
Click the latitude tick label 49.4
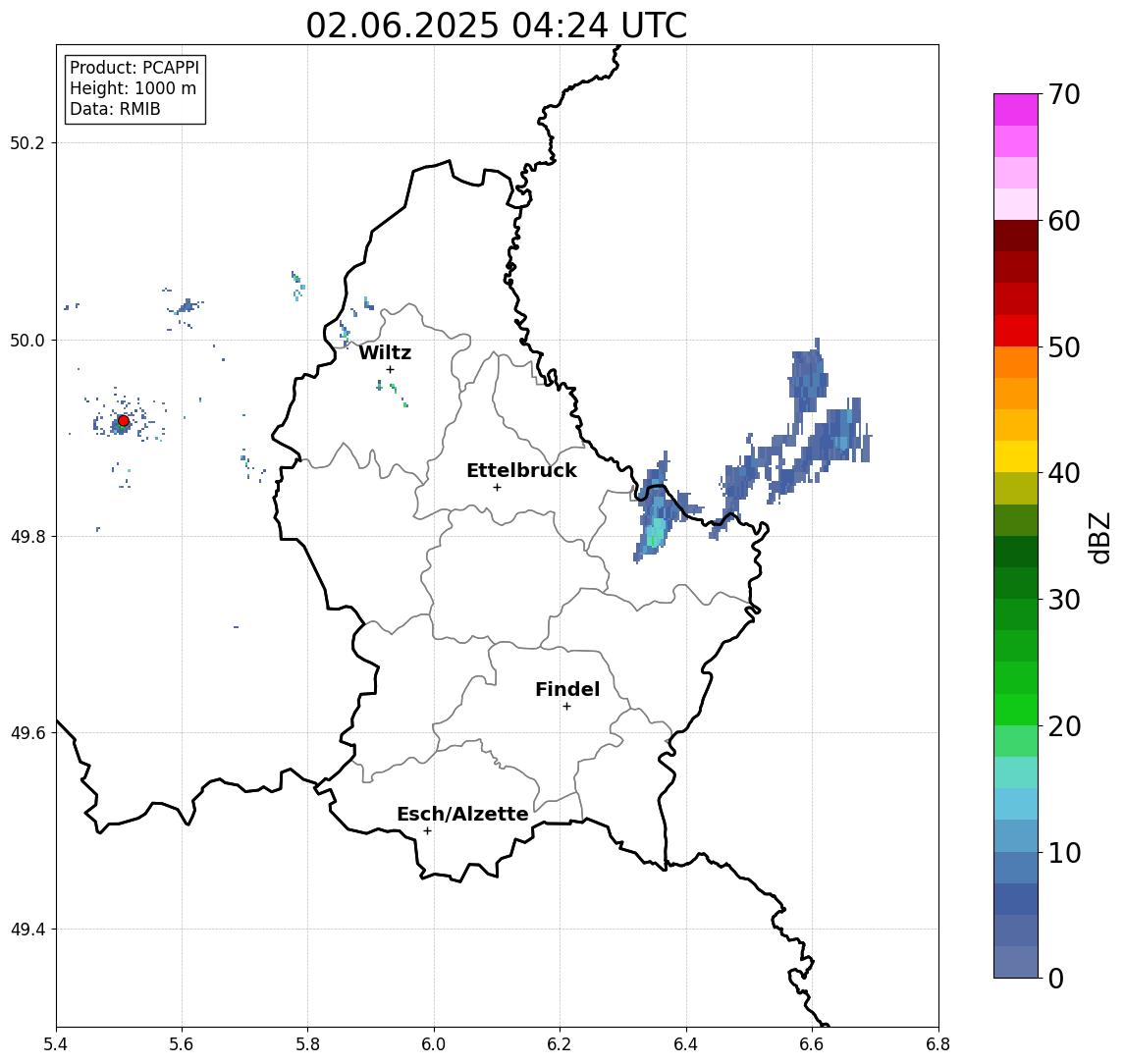[27, 930]
